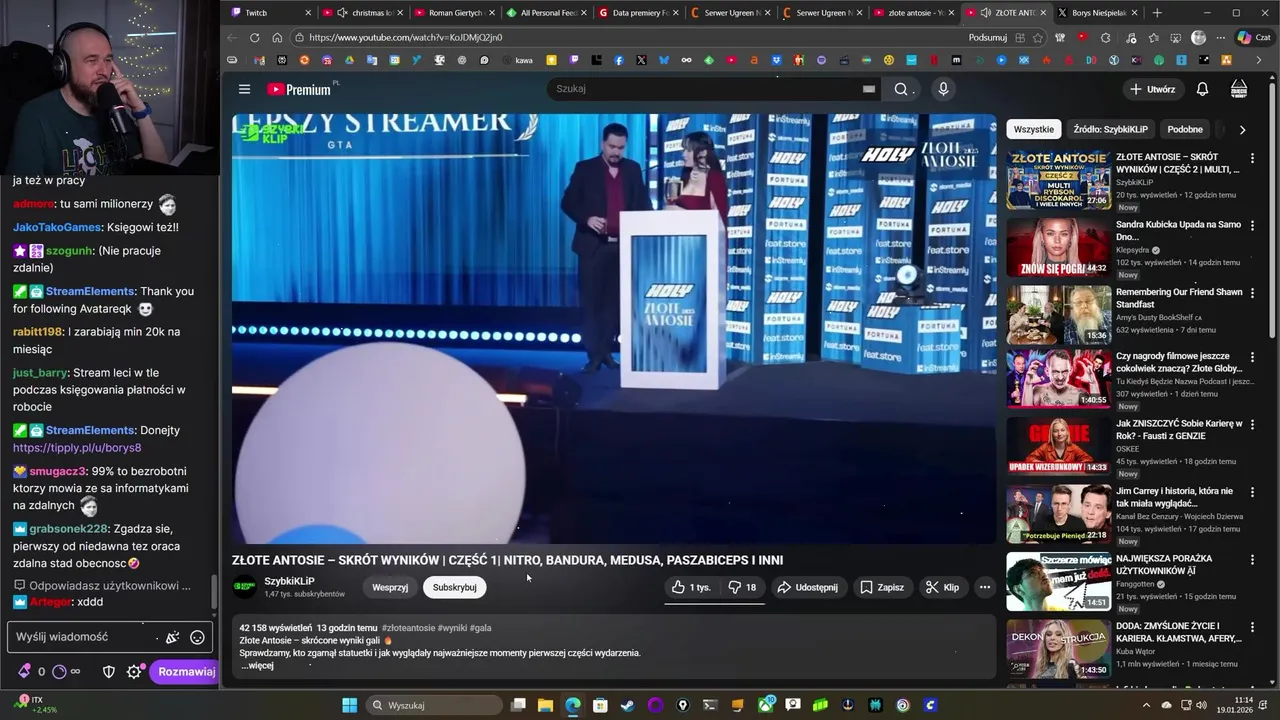Open the SzybkiKLiP channel avatar
This screenshot has height=720, width=1280.
pyautogui.click(x=244, y=587)
